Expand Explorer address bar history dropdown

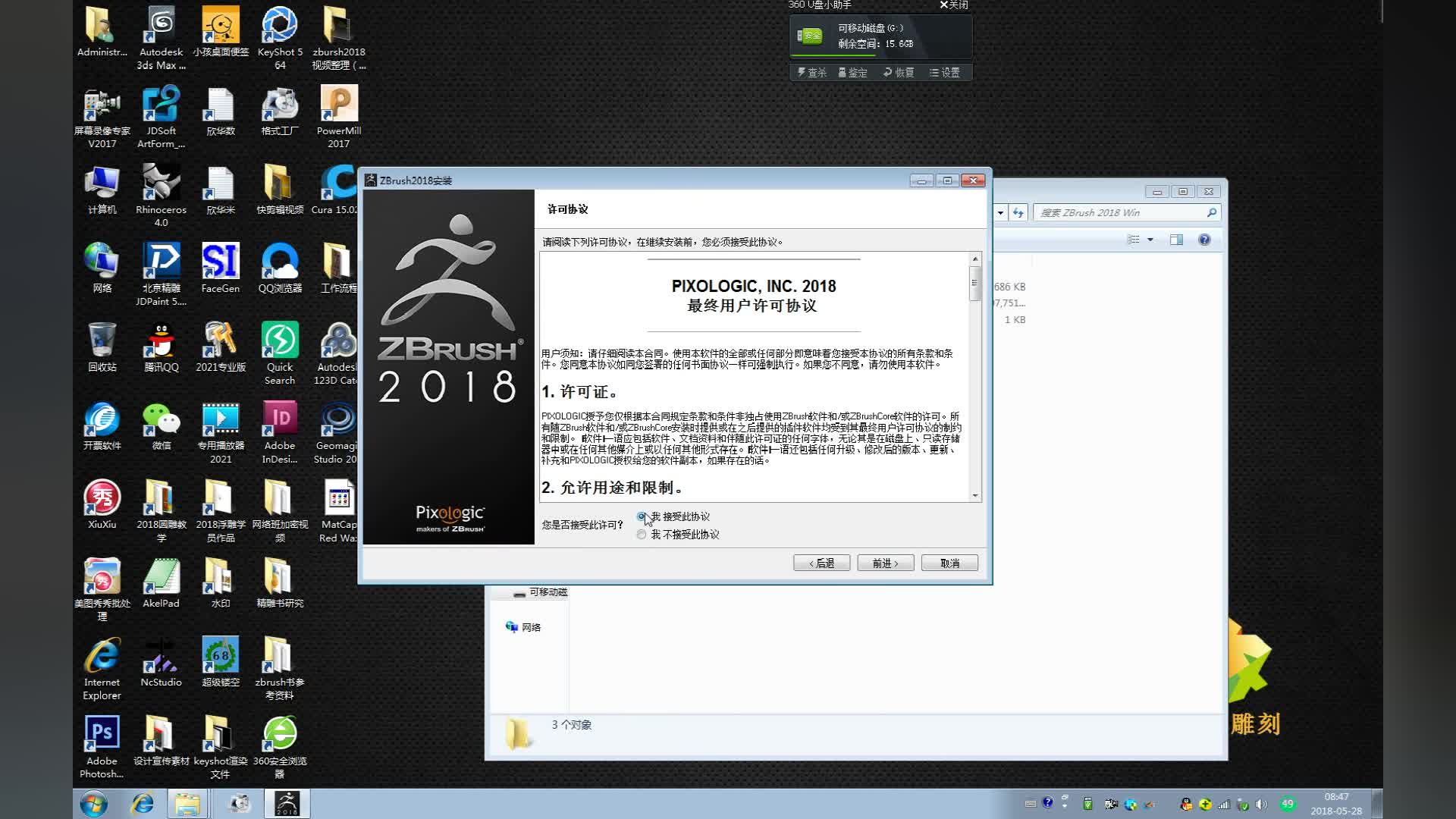pos(1000,213)
